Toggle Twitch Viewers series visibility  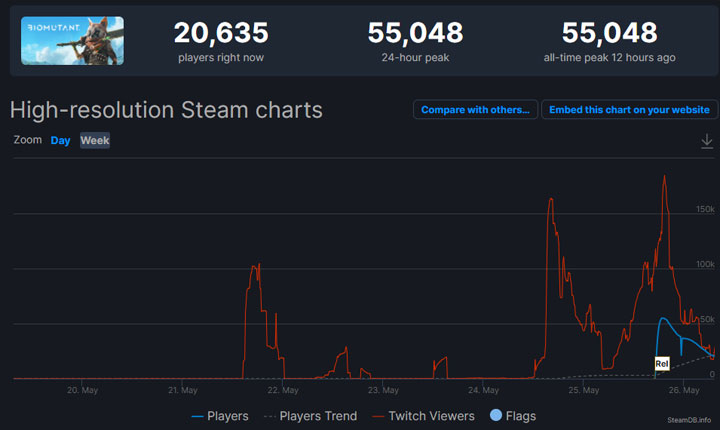click(422, 416)
